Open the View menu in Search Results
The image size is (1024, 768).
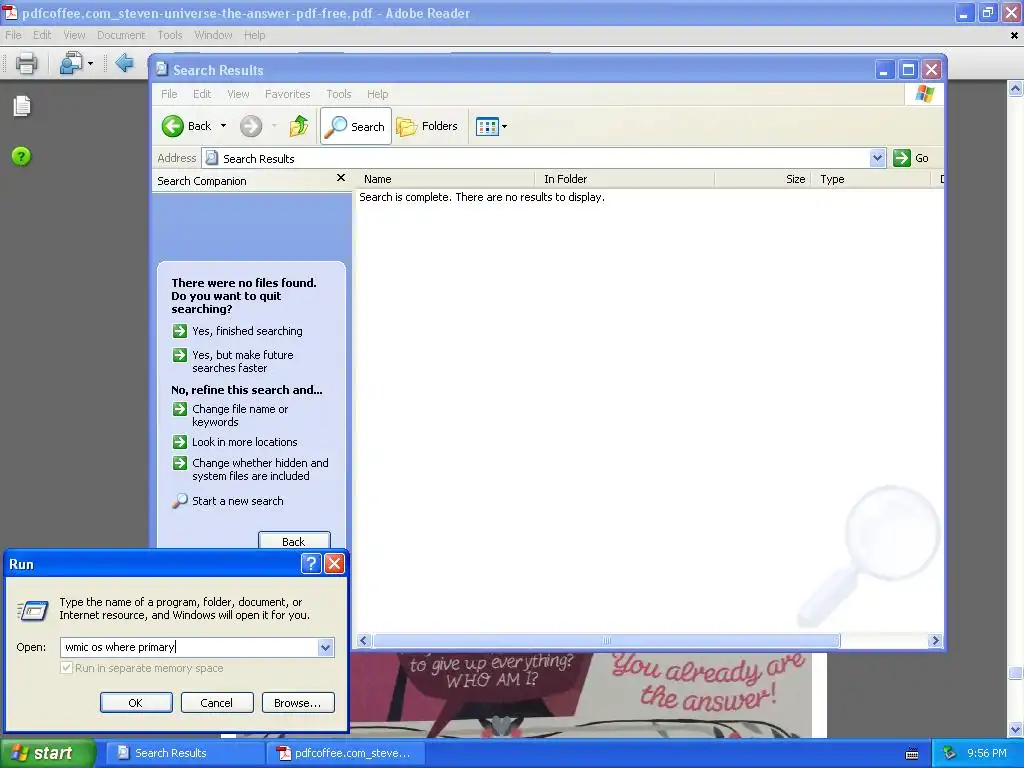click(x=238, y=94)
